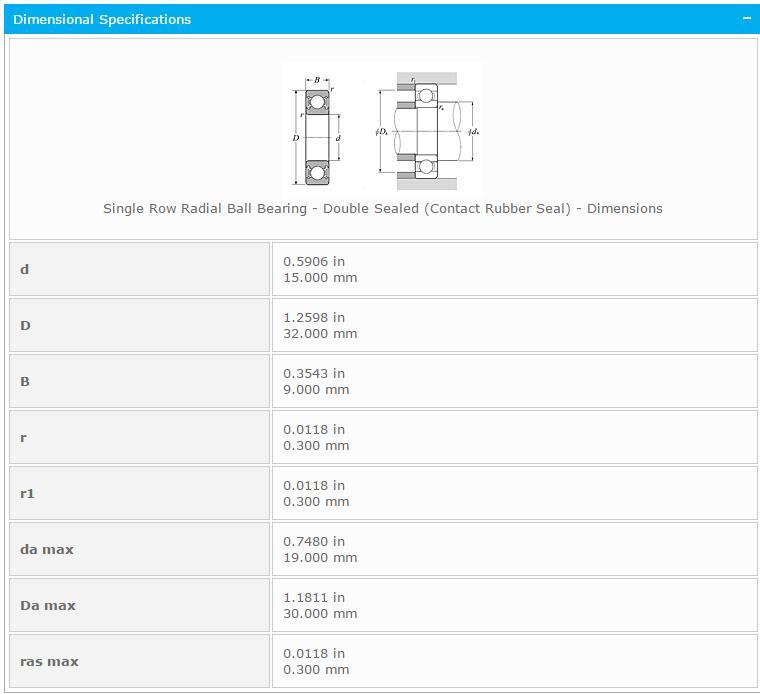Click the bearing cross-section diagram with B label

[317, 129]
